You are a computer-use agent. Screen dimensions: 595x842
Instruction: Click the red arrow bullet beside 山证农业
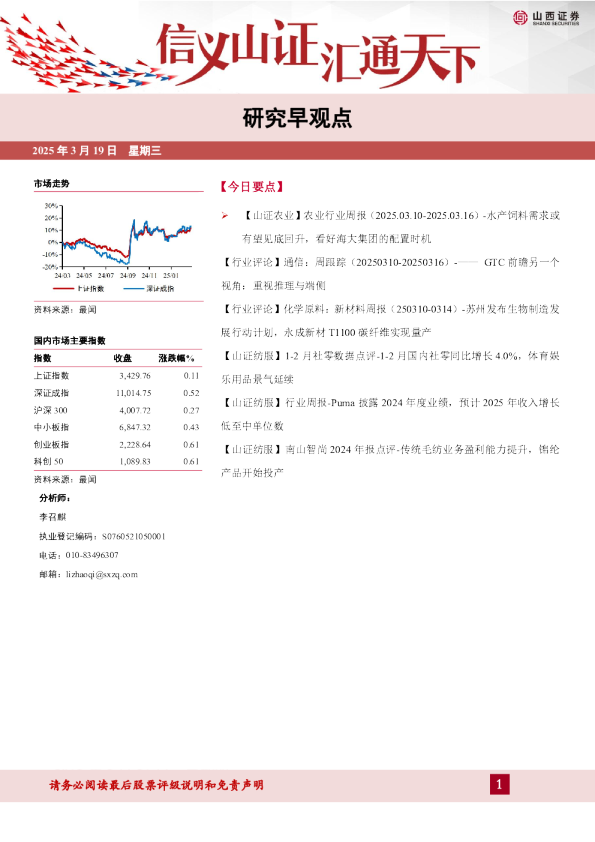[x=225, y=216]
